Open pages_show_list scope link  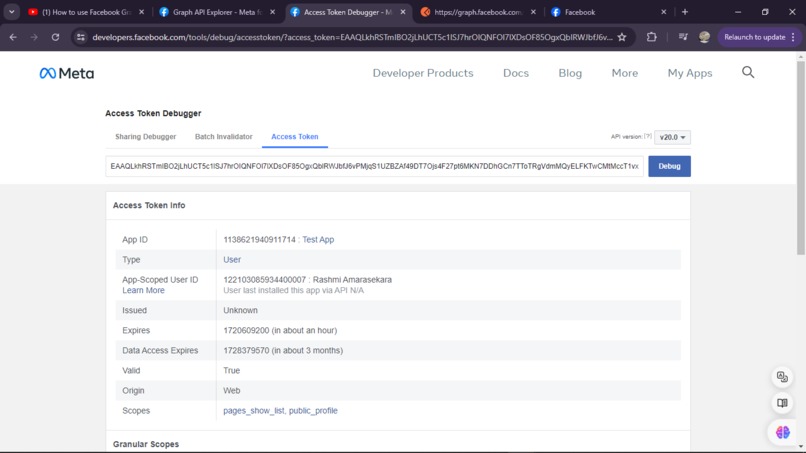(253, 411)
